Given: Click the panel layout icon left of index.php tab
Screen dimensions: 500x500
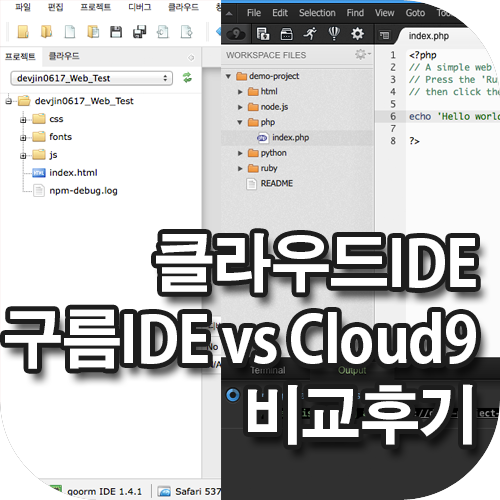Looking at the screenshot, I should [x=384, y=35].
